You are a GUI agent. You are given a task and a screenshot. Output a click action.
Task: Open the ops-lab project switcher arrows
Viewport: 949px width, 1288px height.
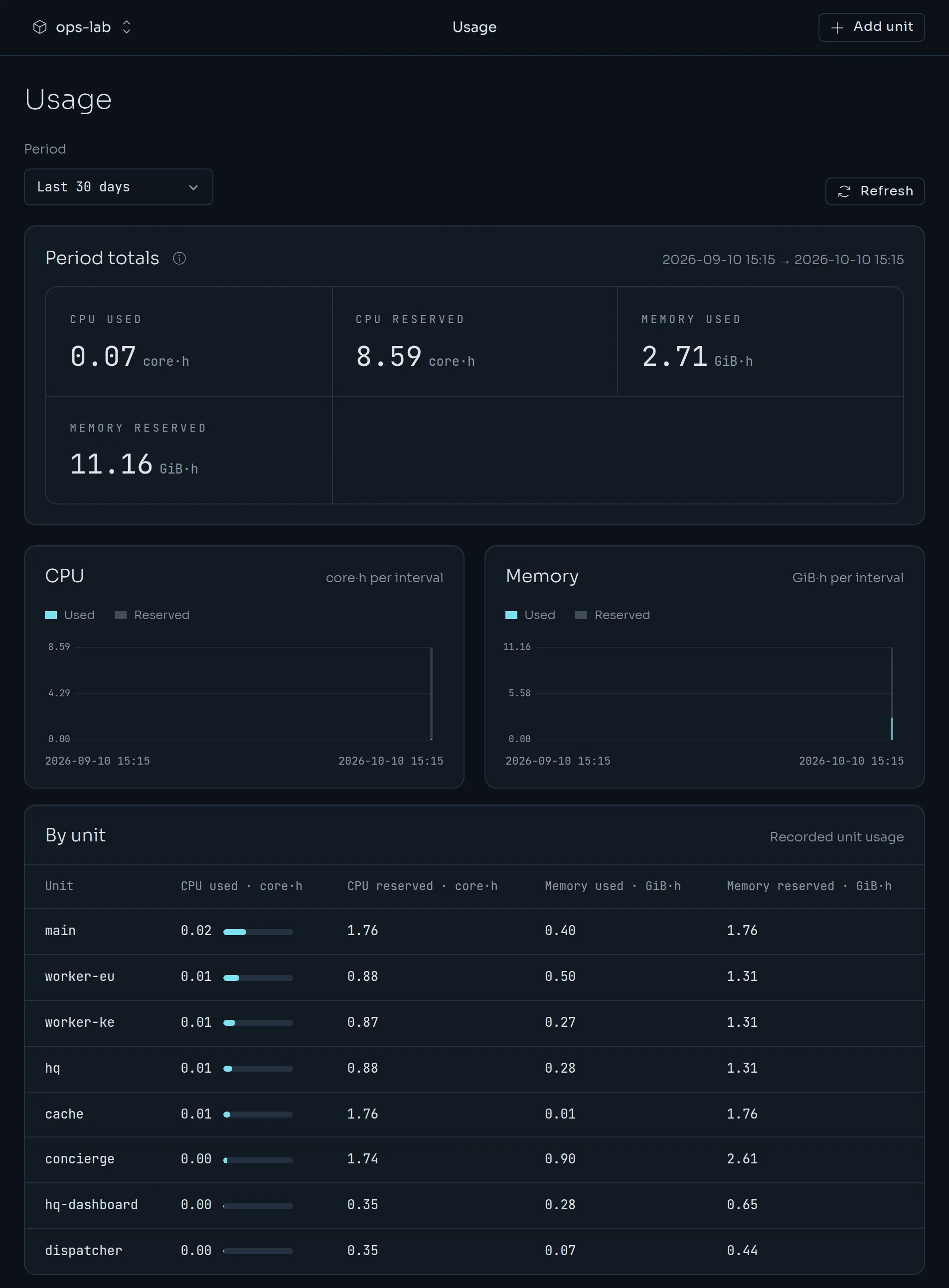click(127, 27)
